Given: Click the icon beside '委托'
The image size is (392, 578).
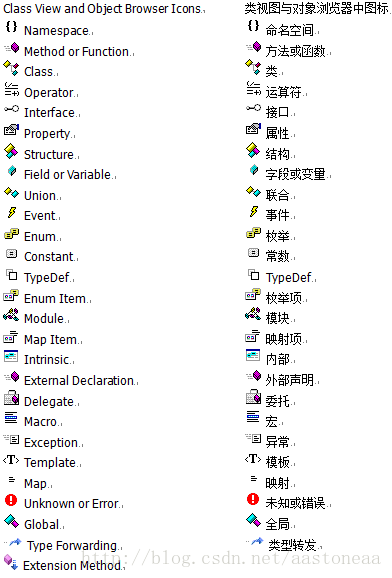Looking at the screenshot, I should tap(253, 396).
